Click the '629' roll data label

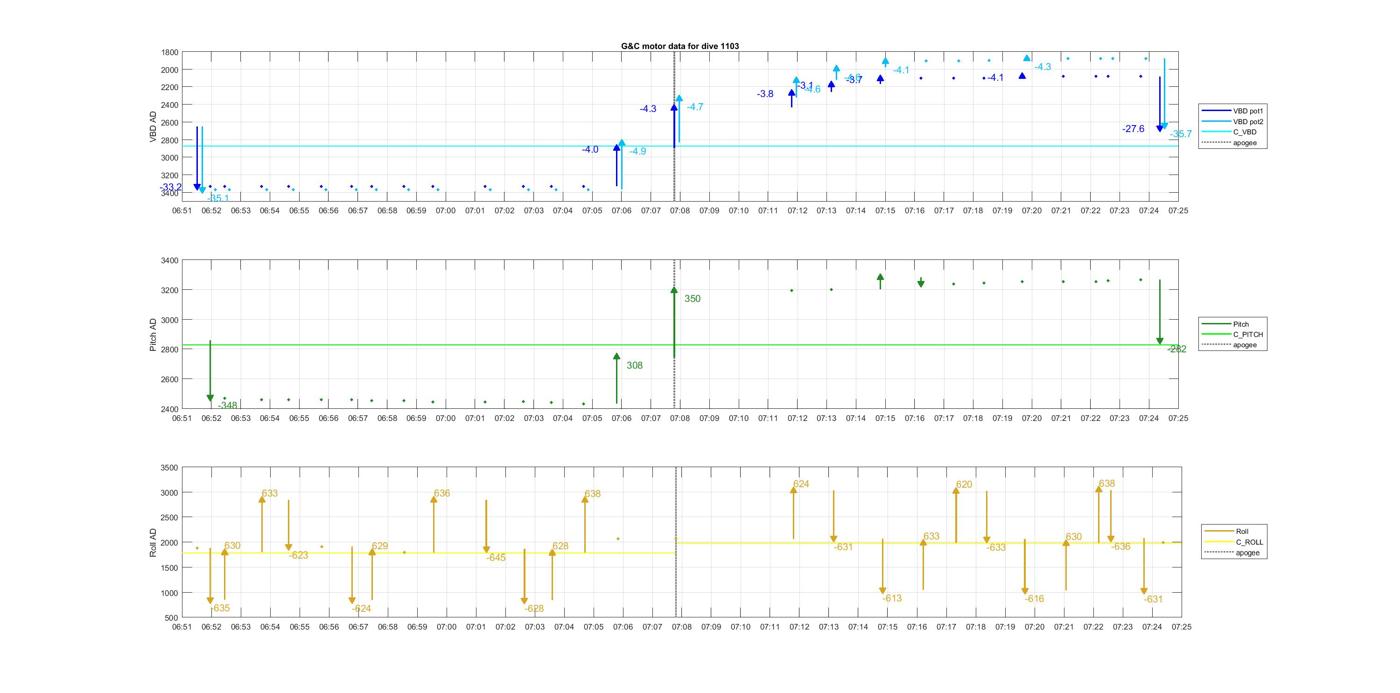click(380, 547)
